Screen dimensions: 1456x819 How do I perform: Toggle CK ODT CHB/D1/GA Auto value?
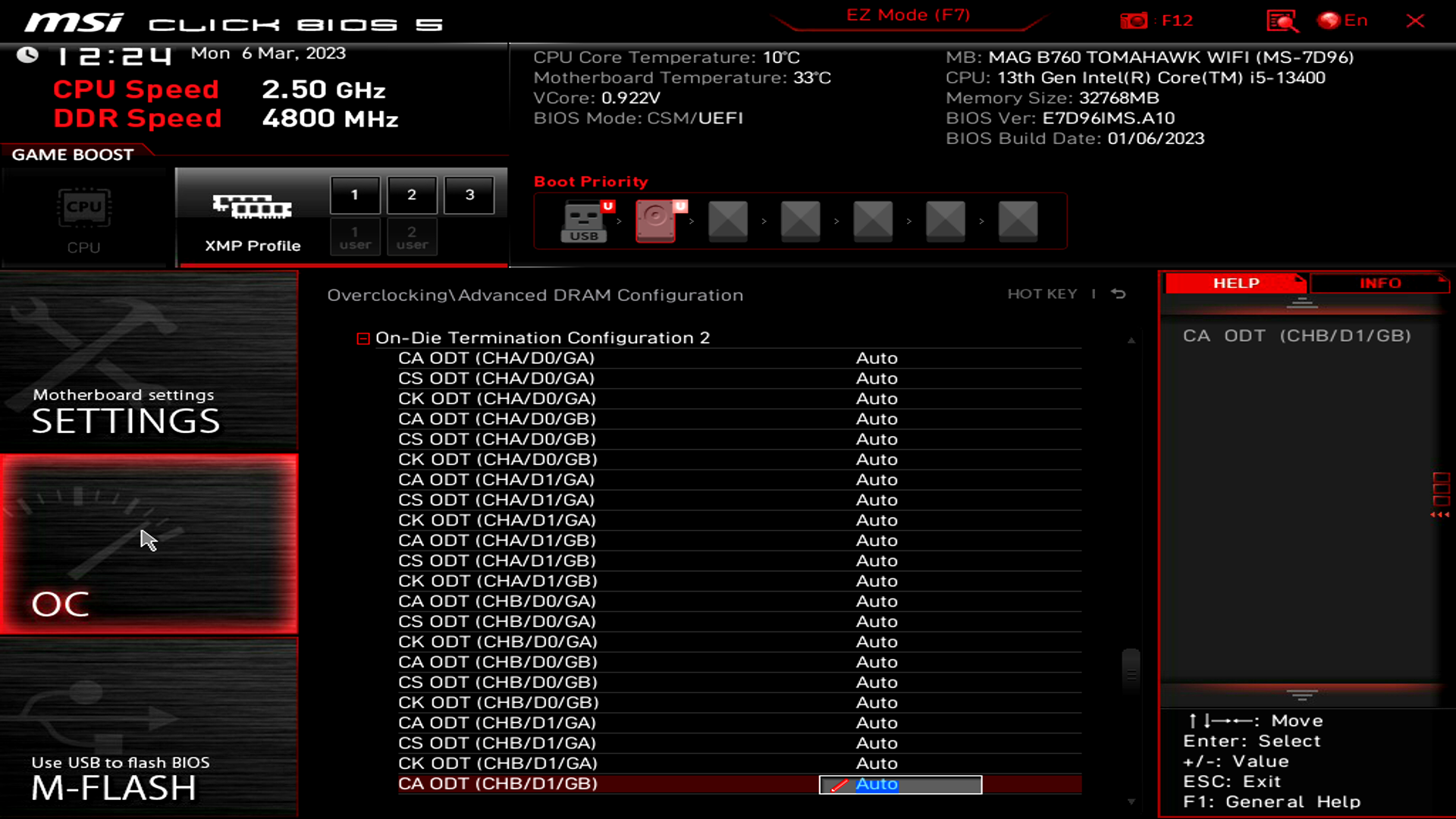coord(876,763)
